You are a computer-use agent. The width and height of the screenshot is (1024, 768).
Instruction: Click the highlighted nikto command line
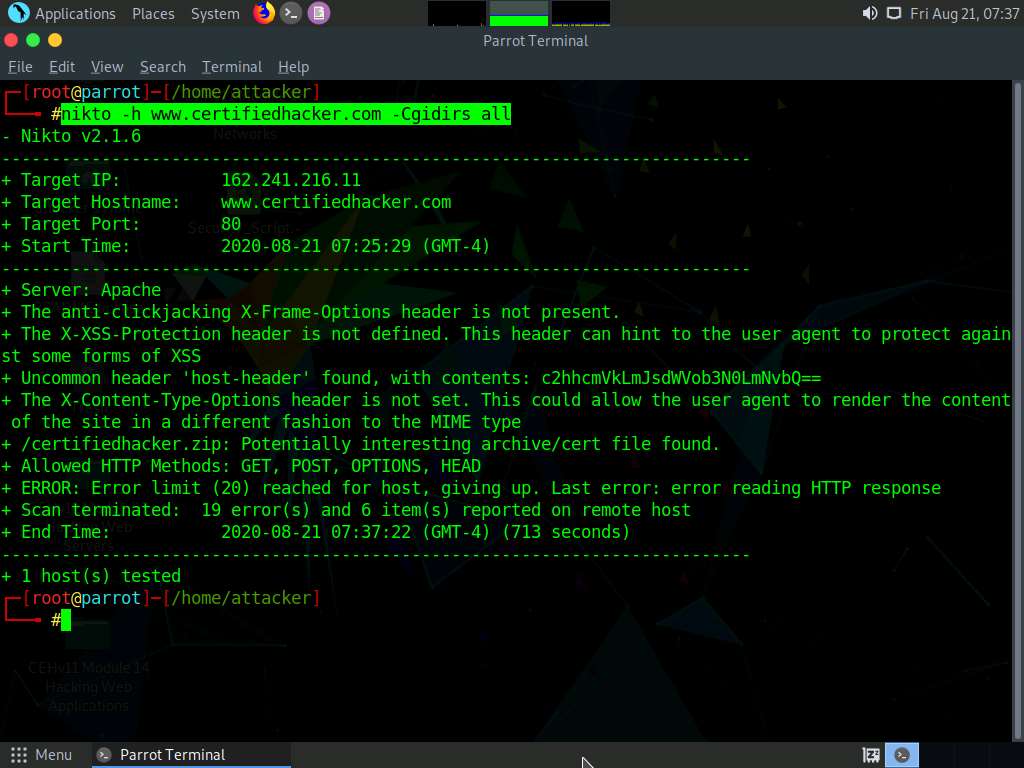tap(286, 114)
